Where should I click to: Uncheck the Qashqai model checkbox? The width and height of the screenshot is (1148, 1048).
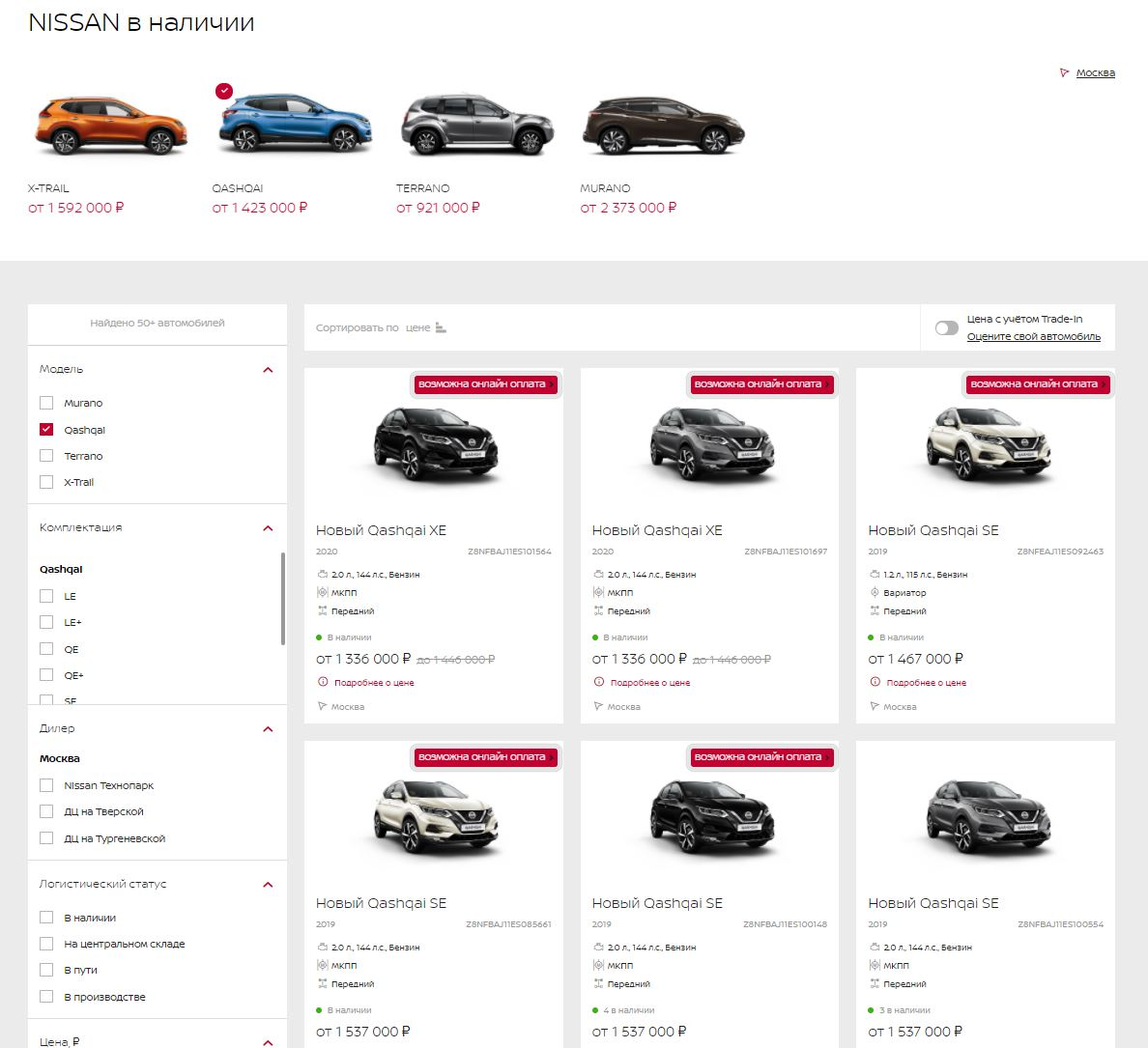point(46,430)
